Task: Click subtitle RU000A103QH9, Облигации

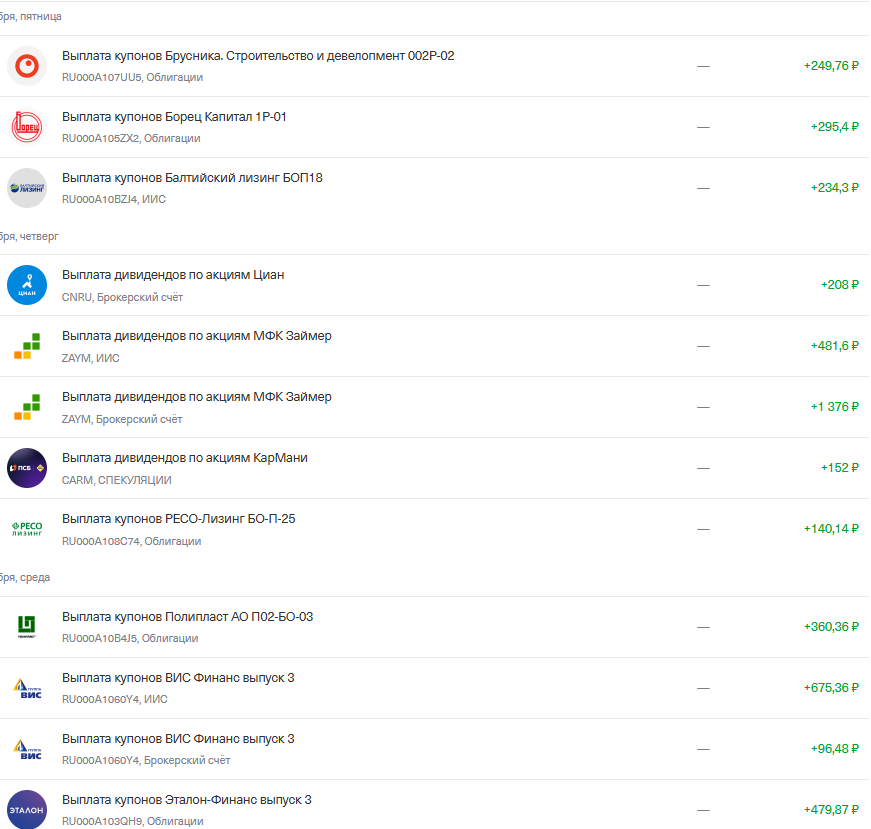Action: point(133,821)
